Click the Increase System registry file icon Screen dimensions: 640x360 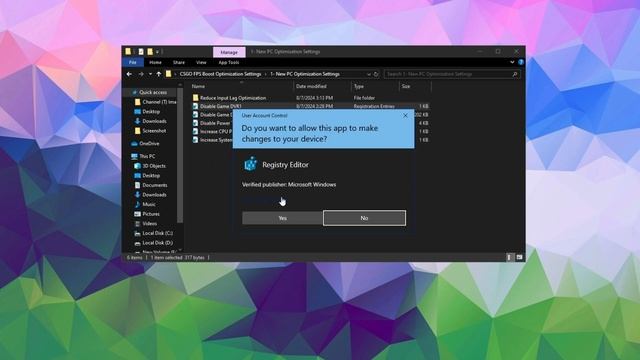pyautogui.click(x=196, y=140)
